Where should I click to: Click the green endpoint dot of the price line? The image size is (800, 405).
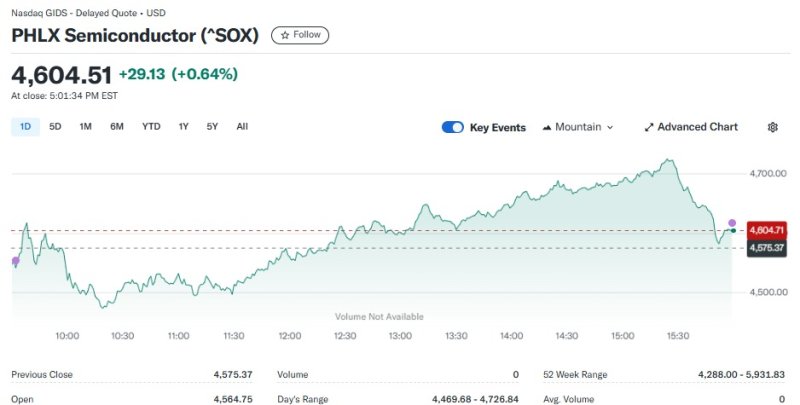(x=732, y=231)
